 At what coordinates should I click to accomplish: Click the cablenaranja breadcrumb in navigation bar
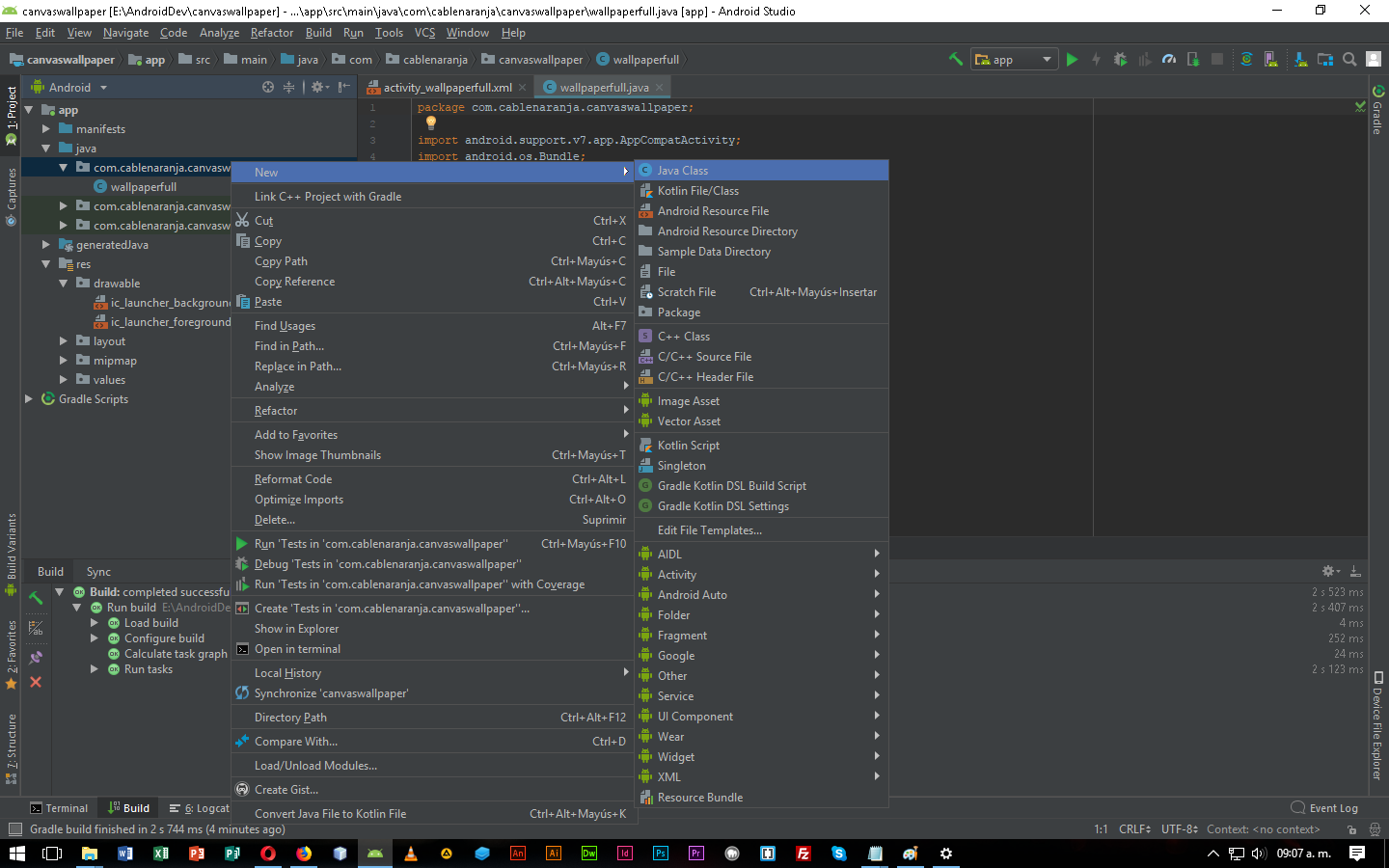pyautogui.click(x=426, y=60)
